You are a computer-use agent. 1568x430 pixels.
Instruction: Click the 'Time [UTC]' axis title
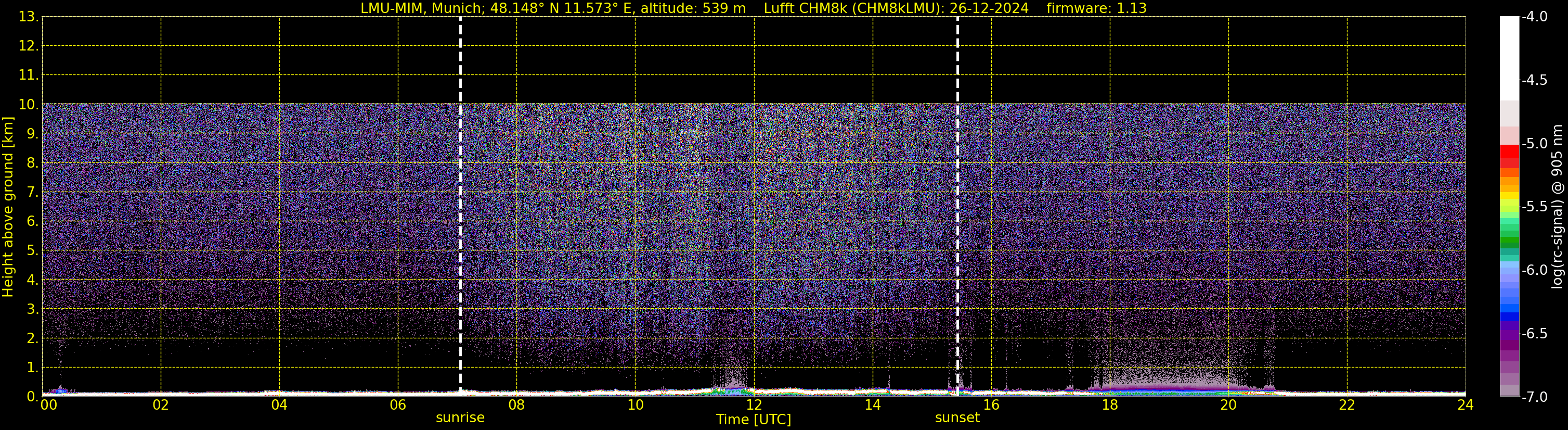pyautogui.click(x=754, y=420)
